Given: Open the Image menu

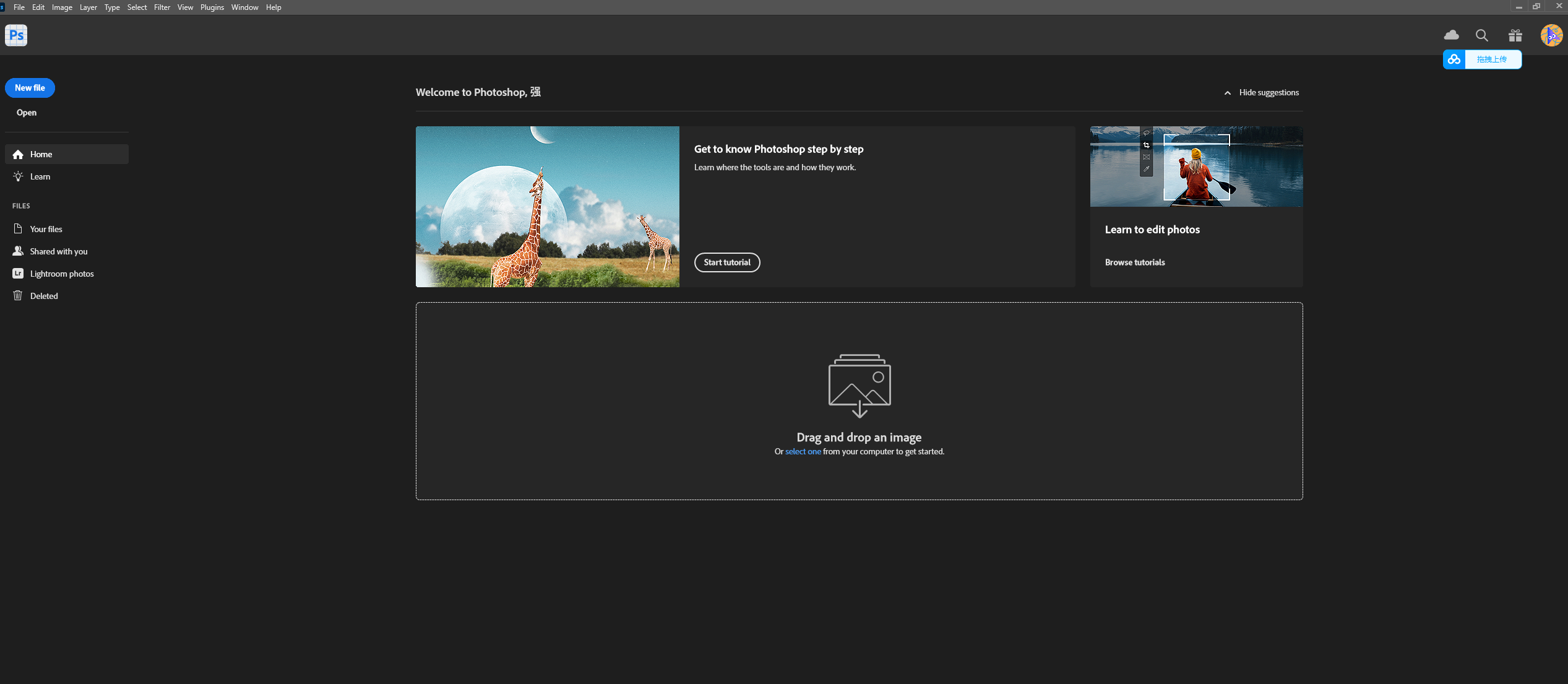Looking at the screenshot, I should click(x=62, y=7).
